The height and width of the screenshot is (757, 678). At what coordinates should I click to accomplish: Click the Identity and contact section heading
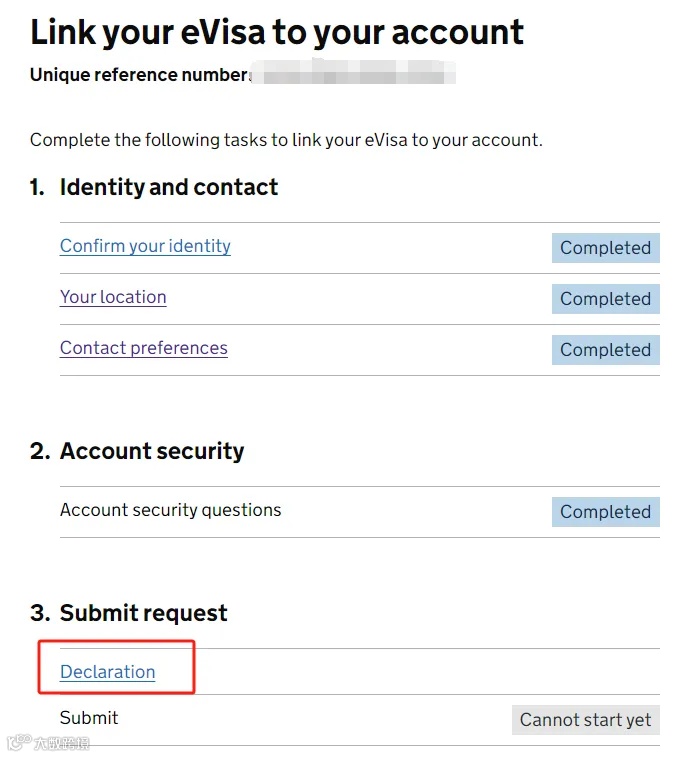point(169,187)
